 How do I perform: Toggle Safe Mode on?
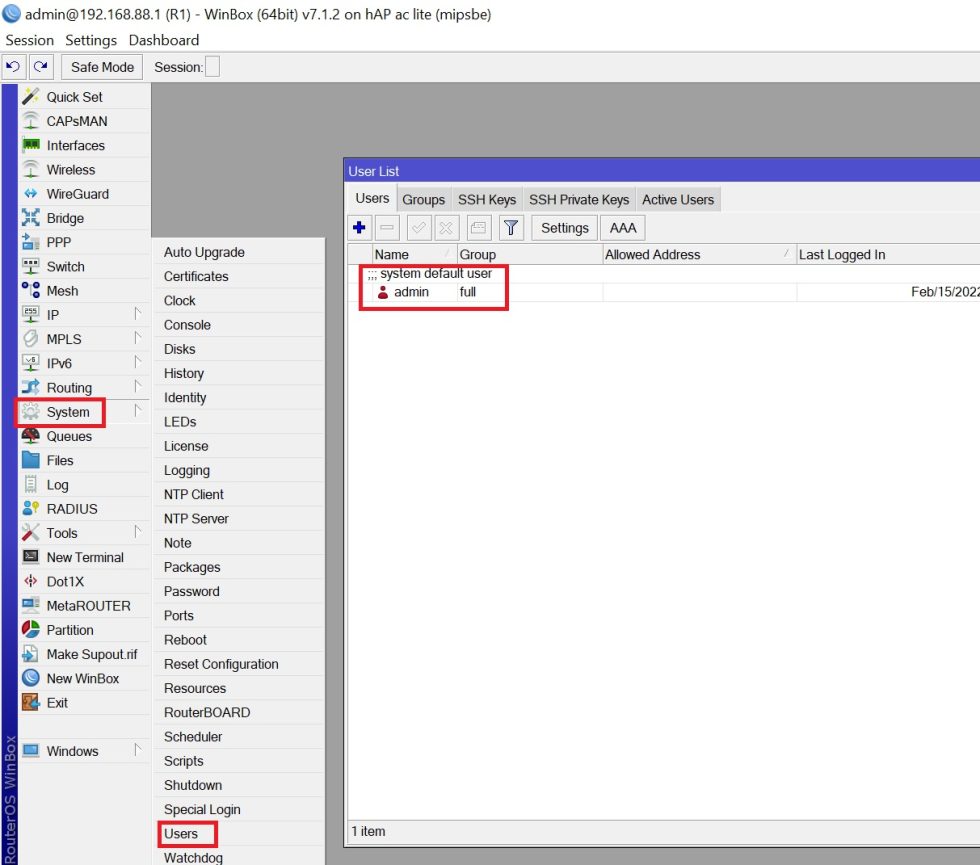[x=101, y=66]
